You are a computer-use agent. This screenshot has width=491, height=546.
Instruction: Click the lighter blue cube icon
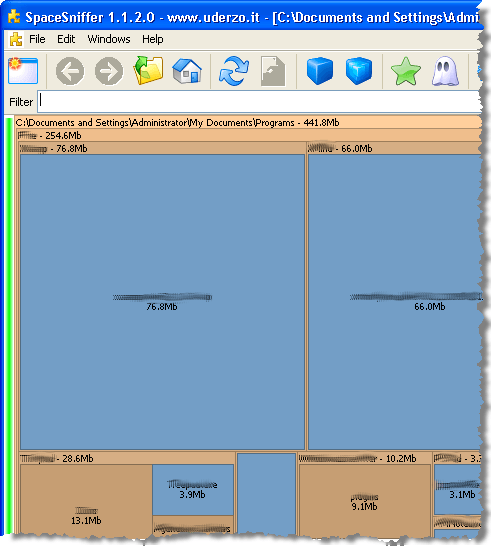(359, 71)
